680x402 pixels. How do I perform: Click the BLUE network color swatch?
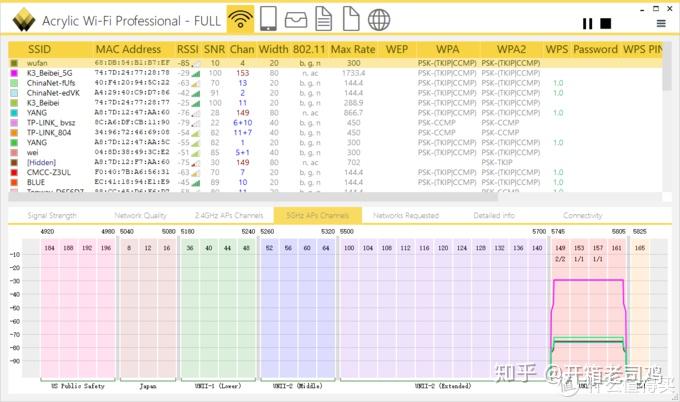(14, 183)
